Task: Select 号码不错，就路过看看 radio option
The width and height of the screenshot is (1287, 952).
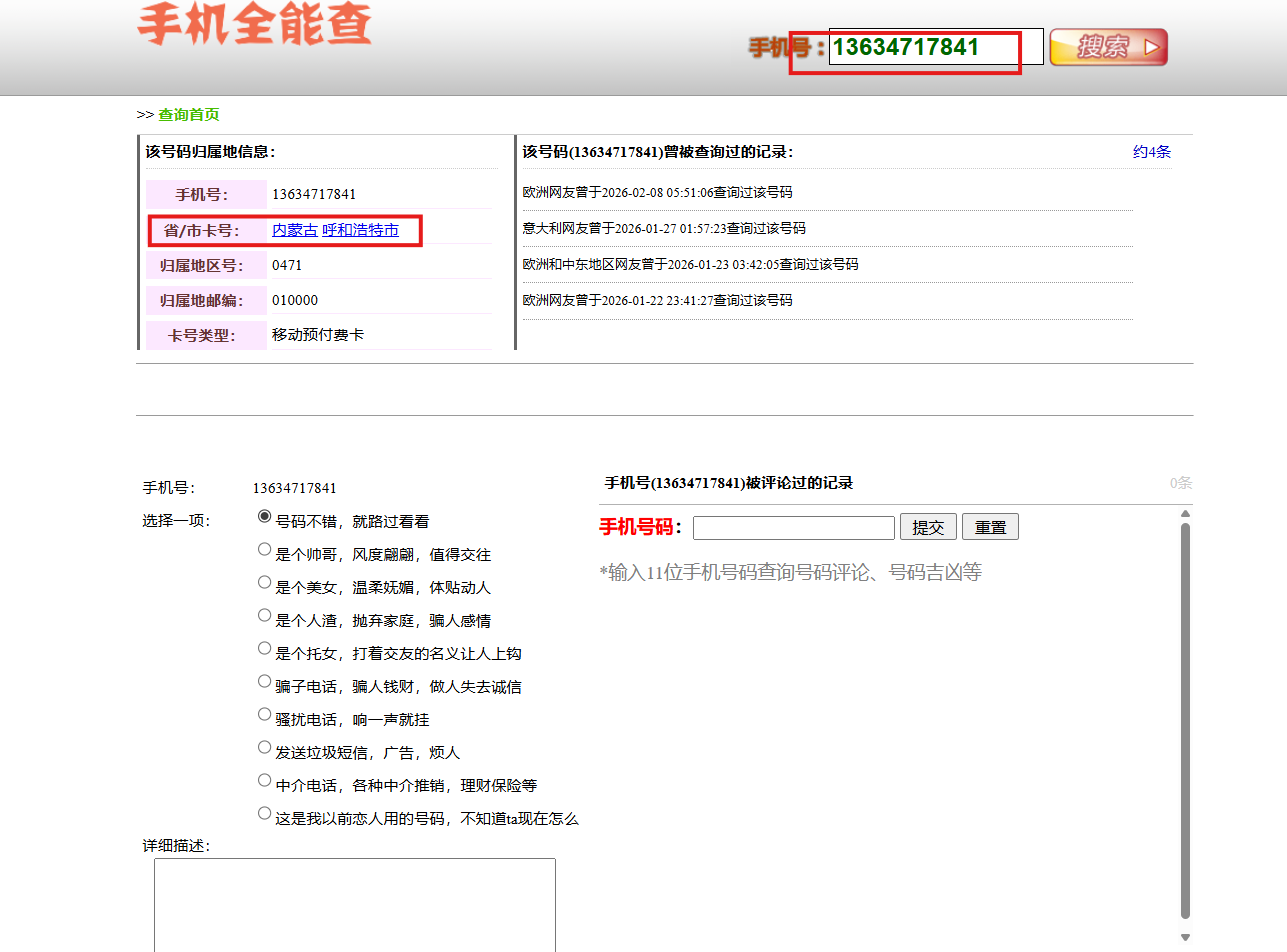Action: point(264,516)
